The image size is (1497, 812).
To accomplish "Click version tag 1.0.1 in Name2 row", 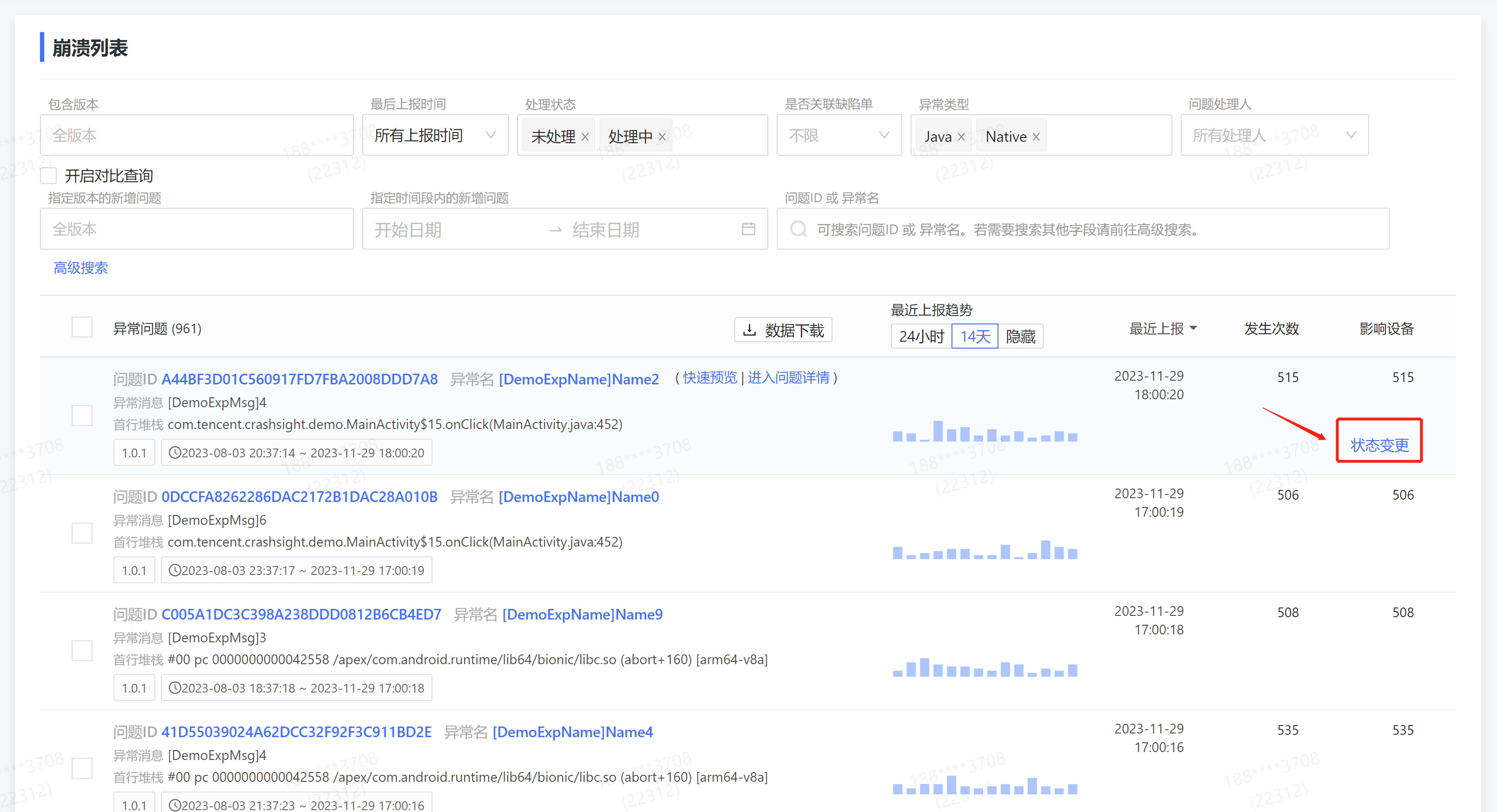I will pyautogui.click(x=134, y=453).
